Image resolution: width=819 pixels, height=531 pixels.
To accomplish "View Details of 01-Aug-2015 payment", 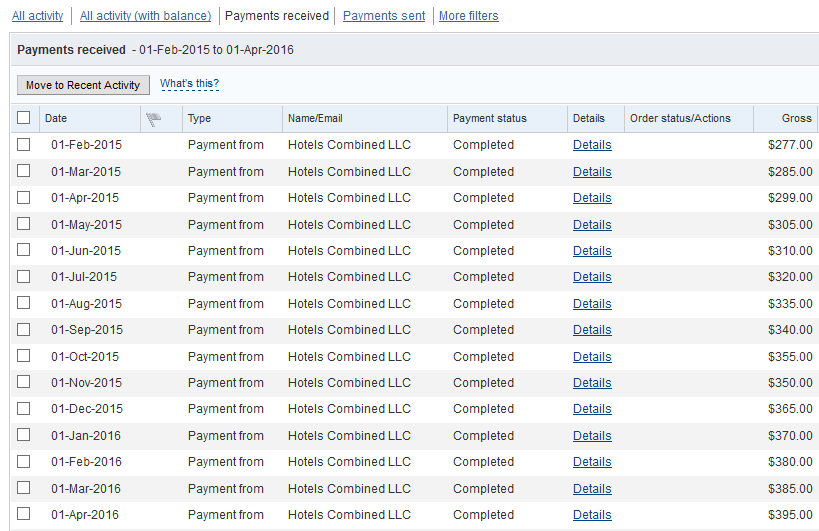I will click(x=592, y=304).
